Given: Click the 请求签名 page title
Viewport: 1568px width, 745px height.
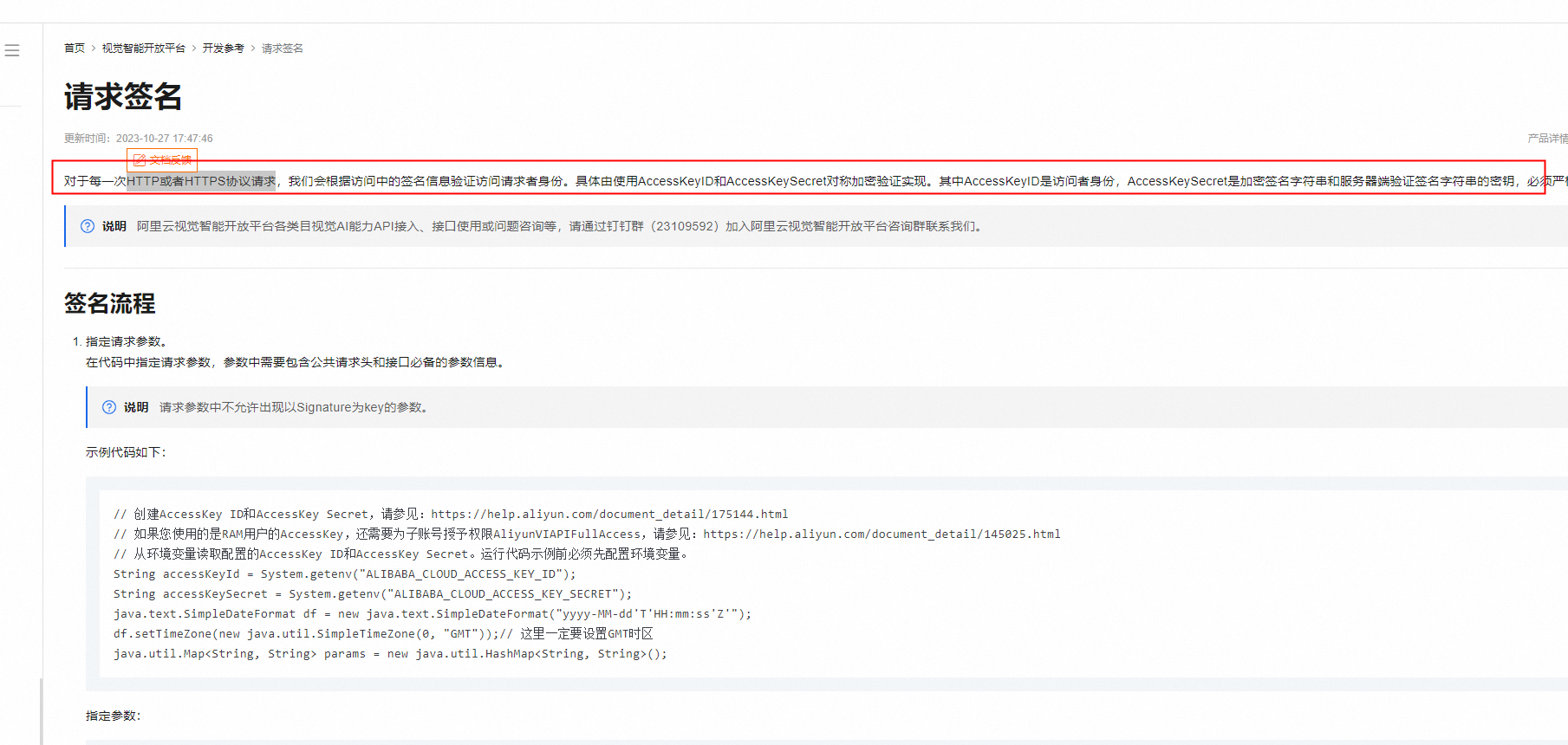Looking at the screenshot, I should 123,96.
